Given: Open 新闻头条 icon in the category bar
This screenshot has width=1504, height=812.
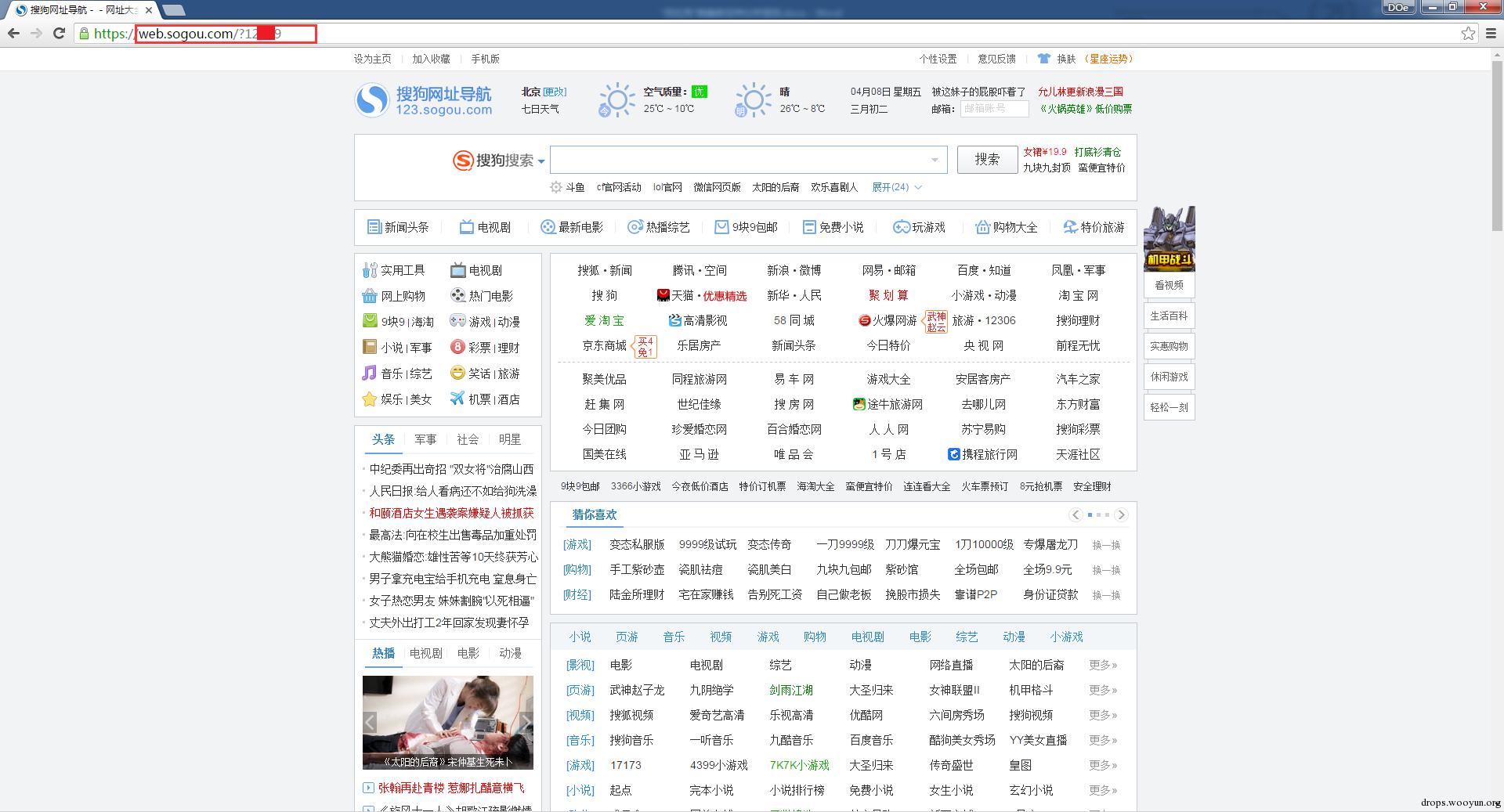Looking at the screenshot, I should pos(374,227).
